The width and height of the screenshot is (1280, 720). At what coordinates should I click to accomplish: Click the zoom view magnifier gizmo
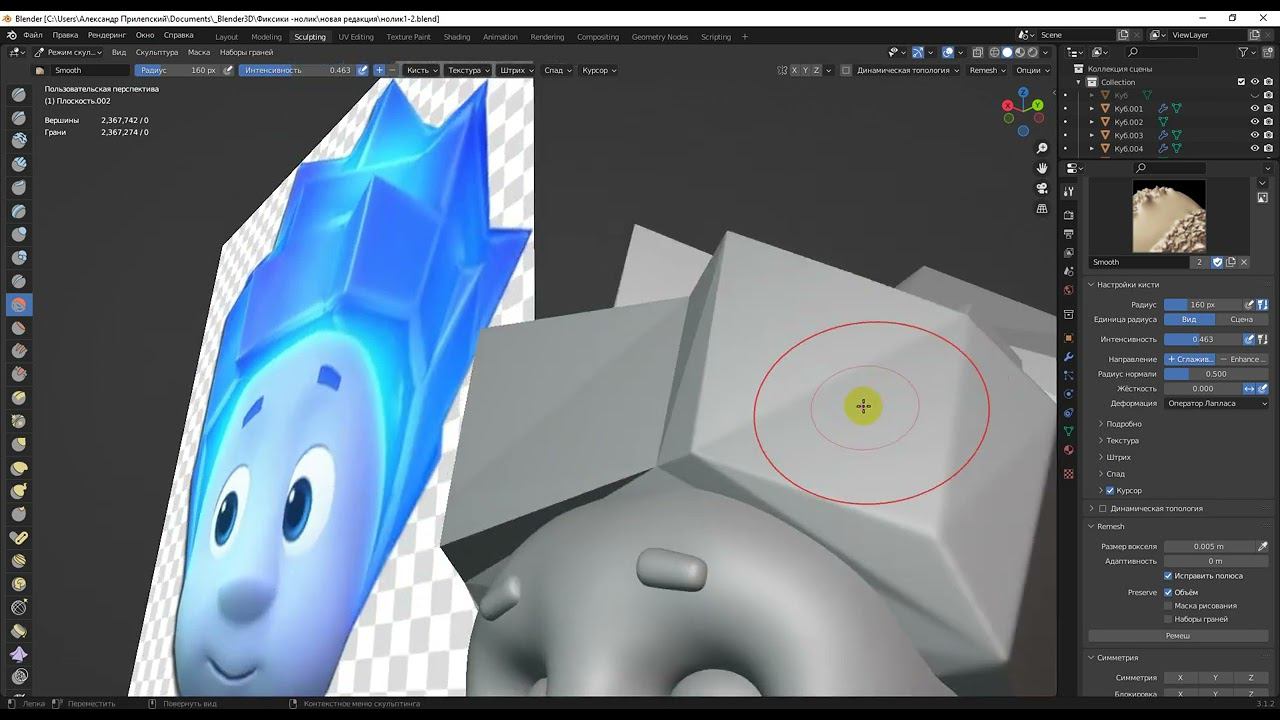click(1042, 148)
